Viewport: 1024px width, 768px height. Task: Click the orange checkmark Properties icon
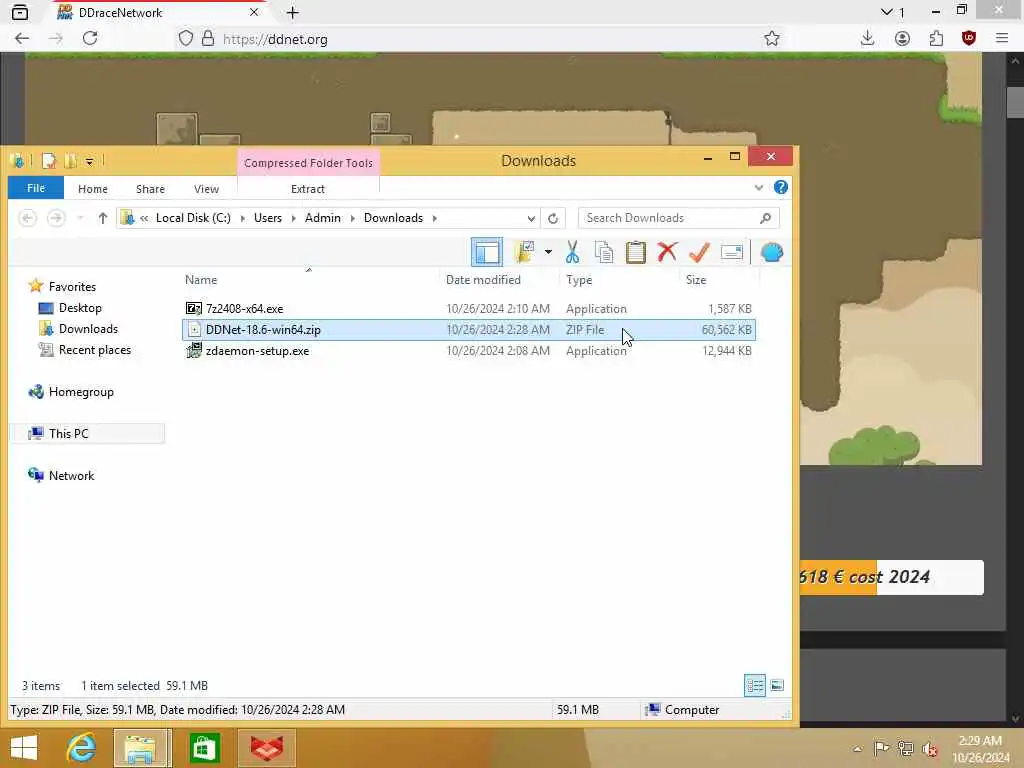699,252
